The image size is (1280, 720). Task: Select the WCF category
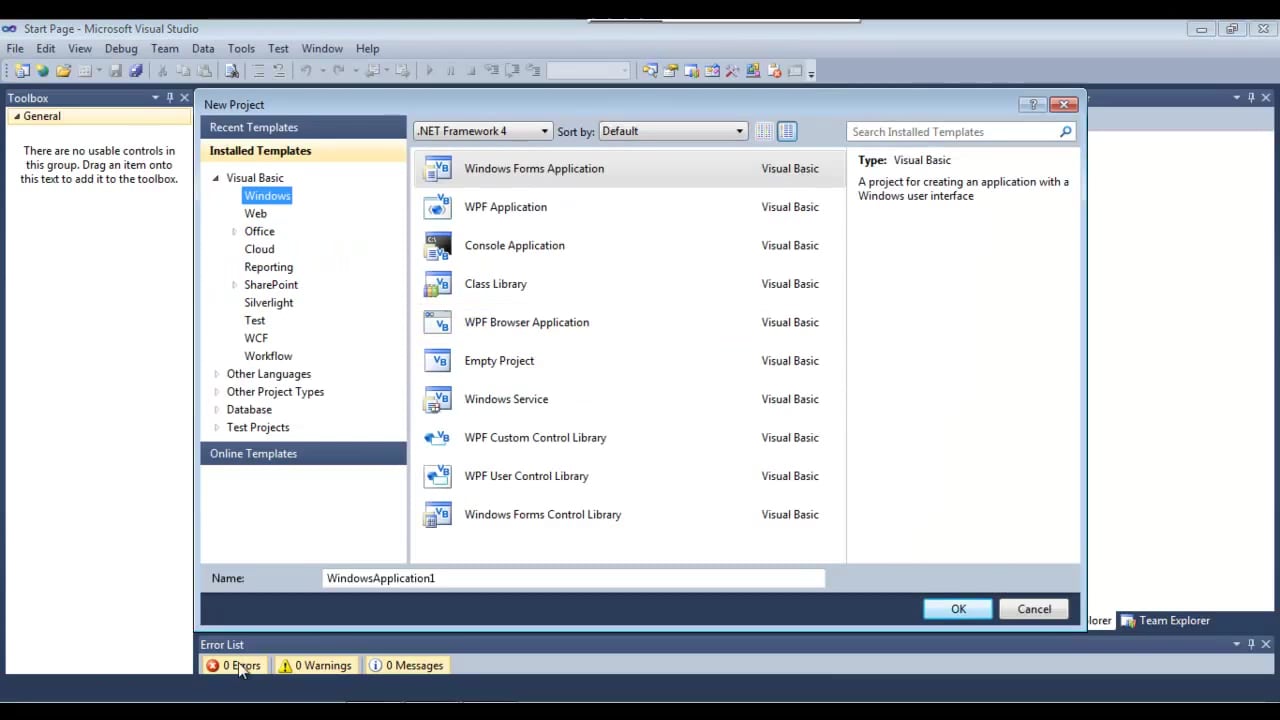pos(256,338)
